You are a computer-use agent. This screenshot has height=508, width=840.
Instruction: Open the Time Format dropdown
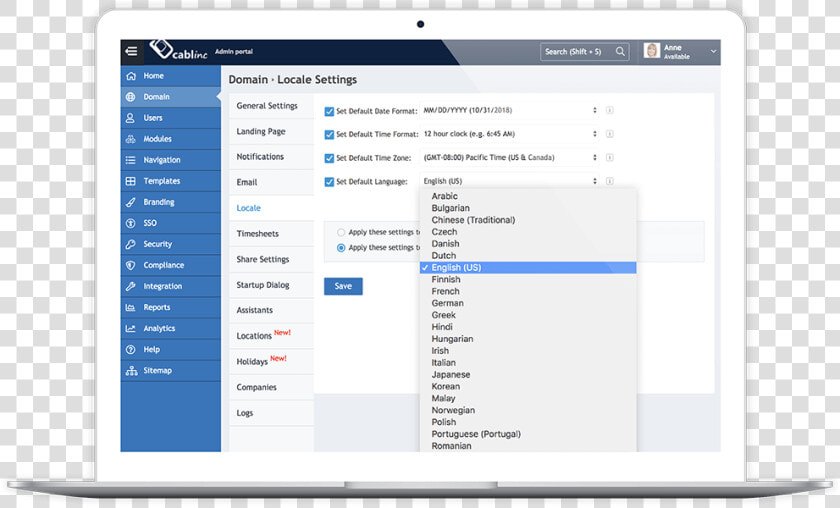click(x=510, y=134)
